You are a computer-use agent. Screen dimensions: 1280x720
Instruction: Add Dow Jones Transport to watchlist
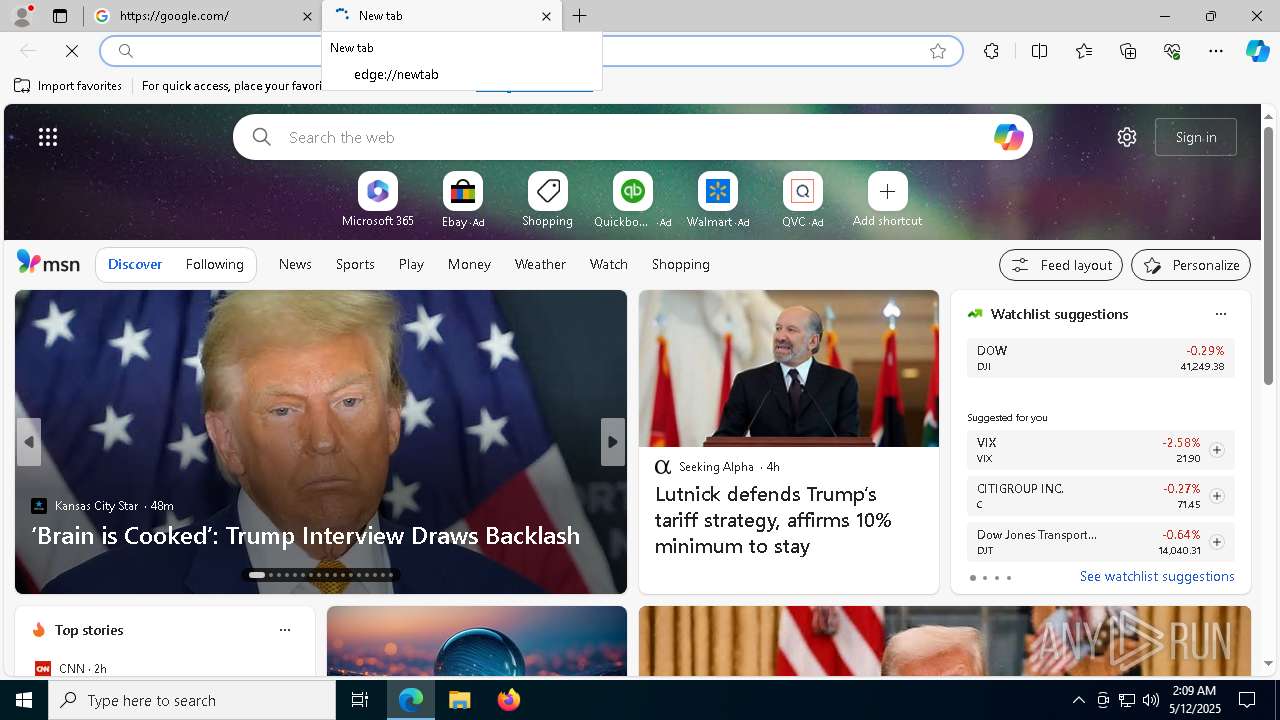coord(1216,542)
